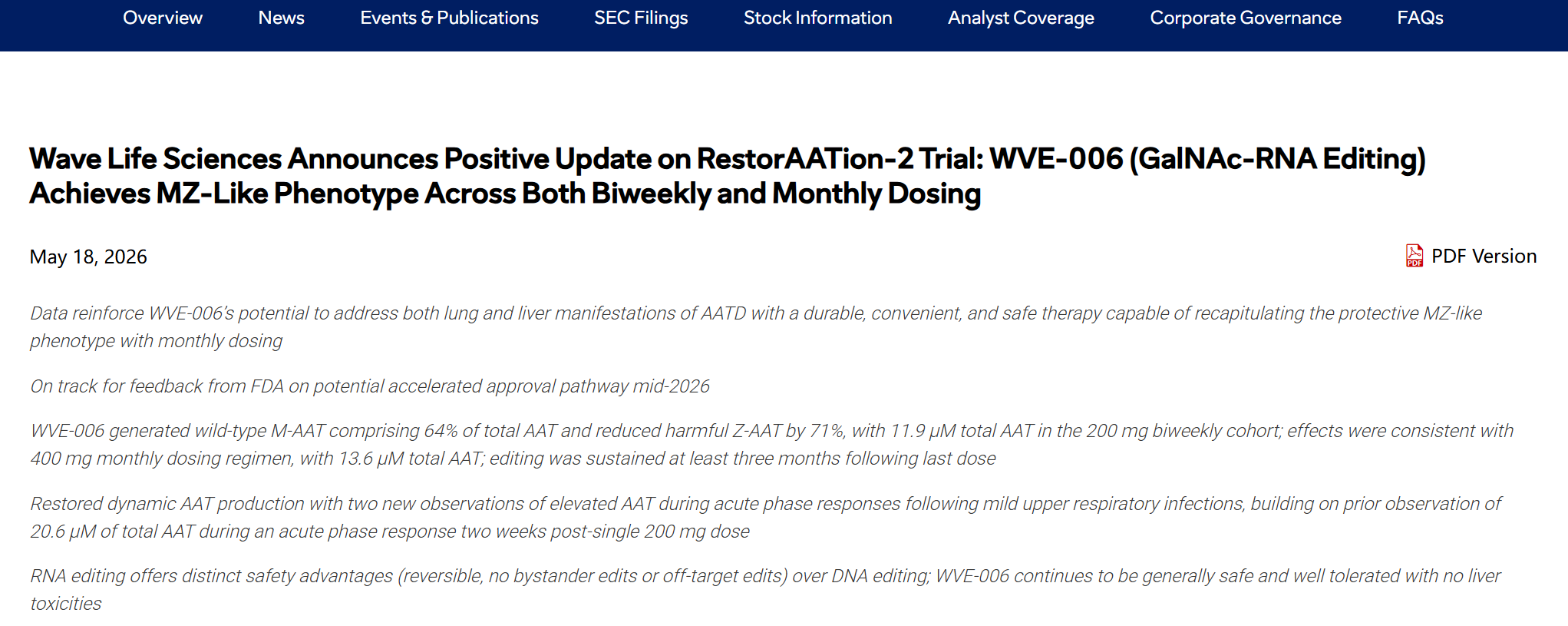Click the red PDF file icon
1568x626 pixels.
1414,256
